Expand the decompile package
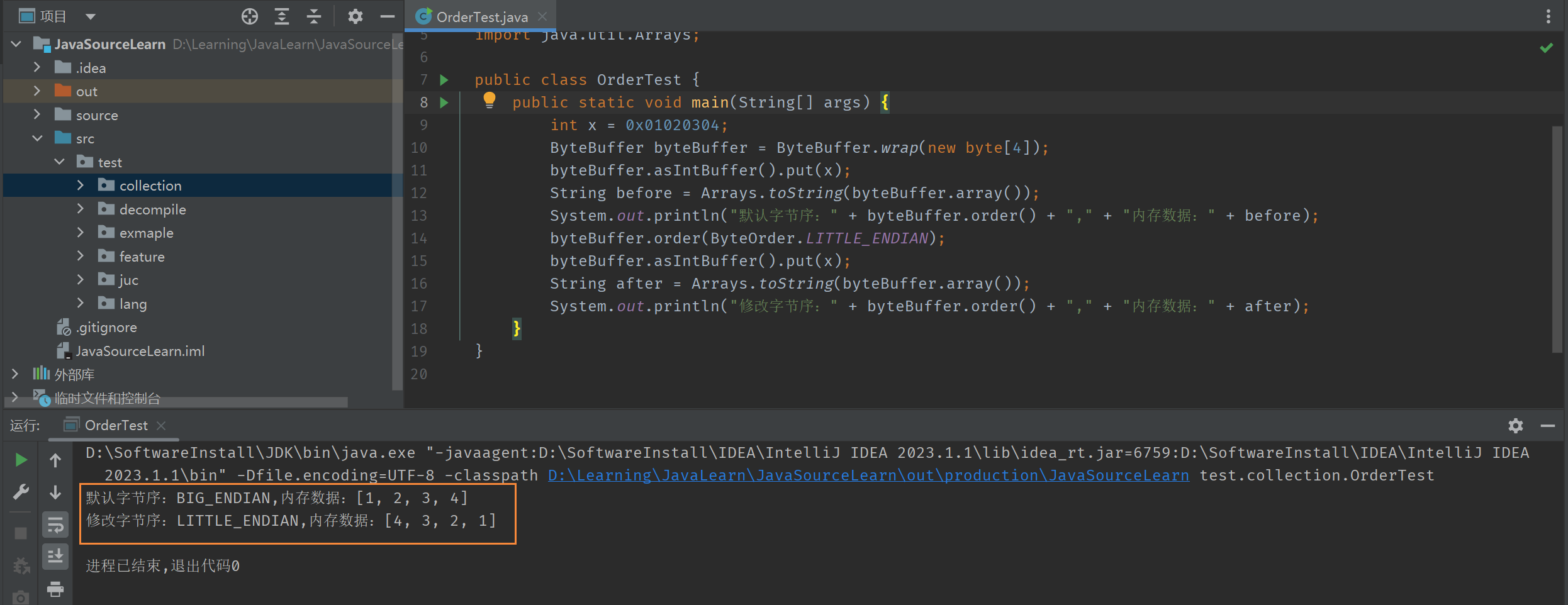 click(81, 209)
